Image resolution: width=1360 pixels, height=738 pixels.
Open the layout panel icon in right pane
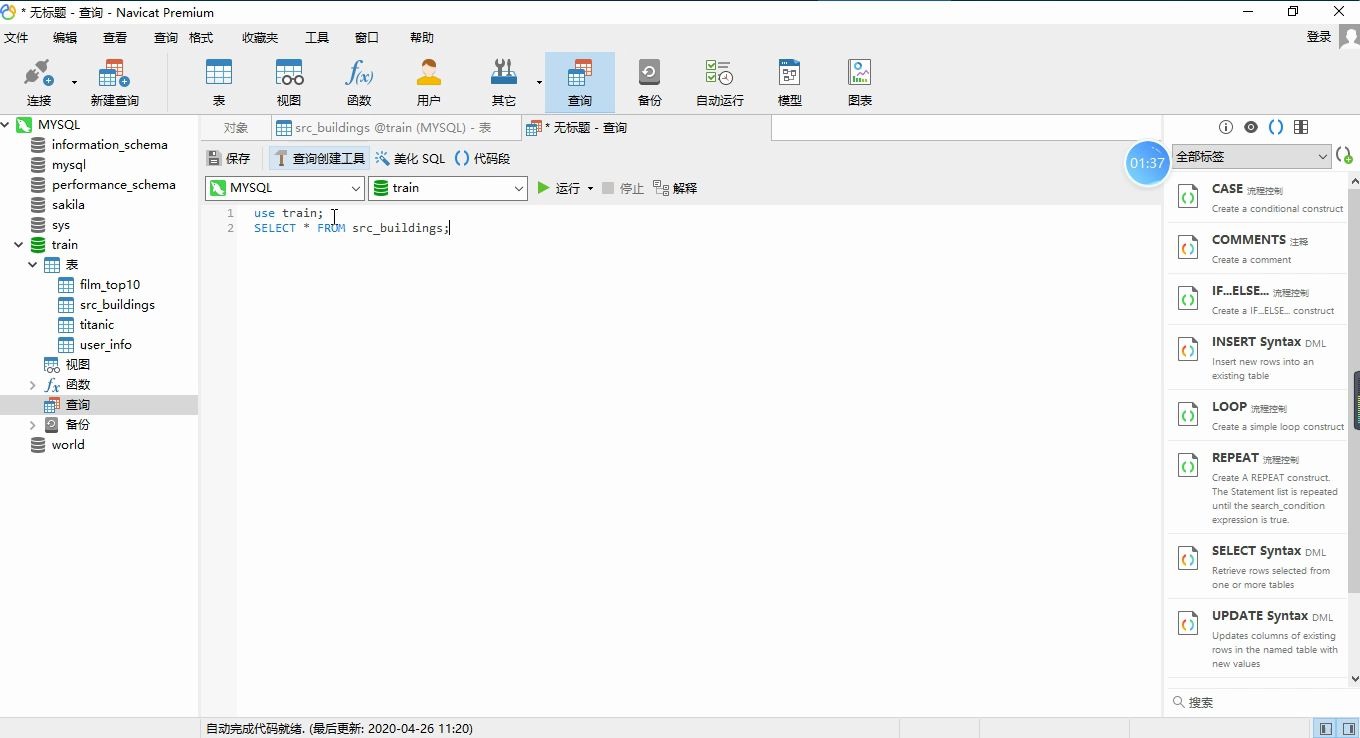pos(1301,127)
